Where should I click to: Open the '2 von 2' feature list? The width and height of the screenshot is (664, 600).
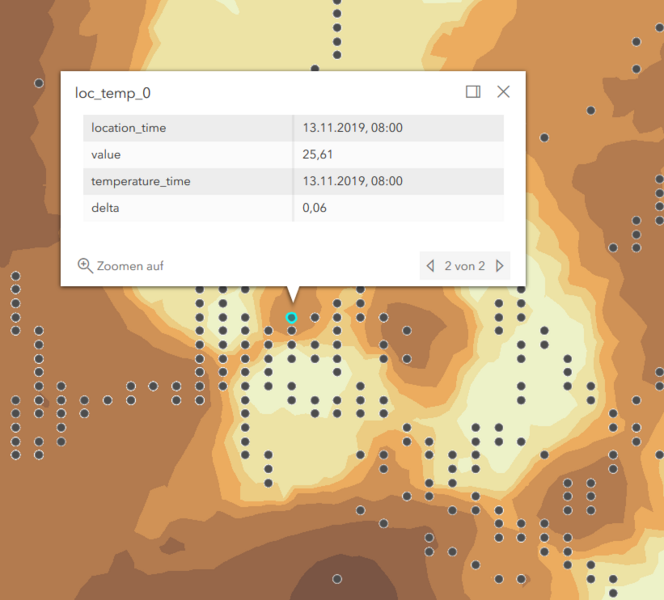(x=464, y=266)
